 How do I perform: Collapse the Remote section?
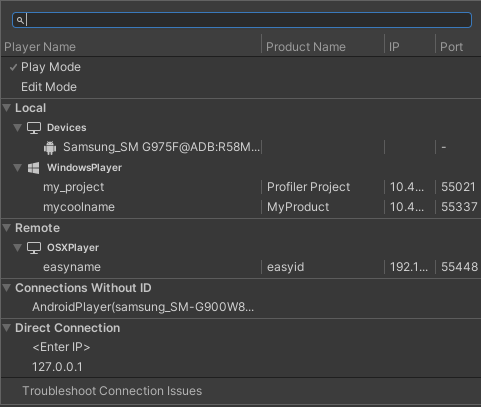[7, 228]
